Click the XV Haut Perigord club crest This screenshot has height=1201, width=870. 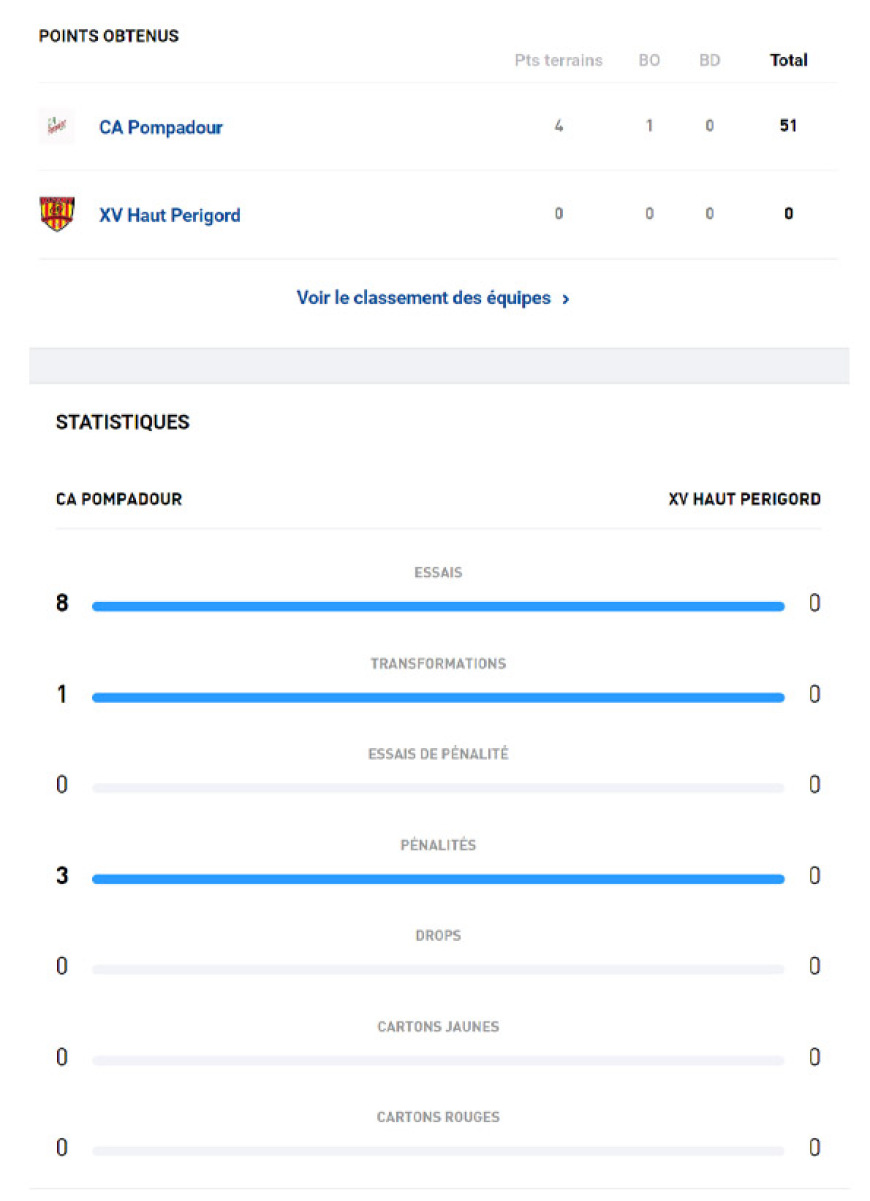click(x=56, y=214)
